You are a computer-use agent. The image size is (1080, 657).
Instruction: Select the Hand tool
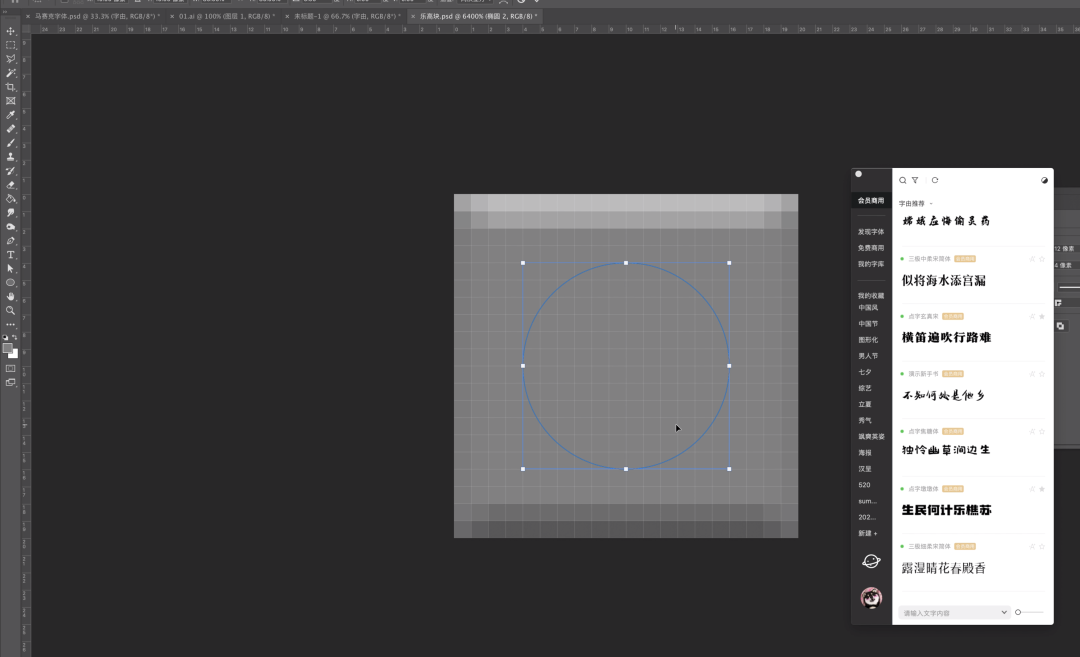[11, 296]
